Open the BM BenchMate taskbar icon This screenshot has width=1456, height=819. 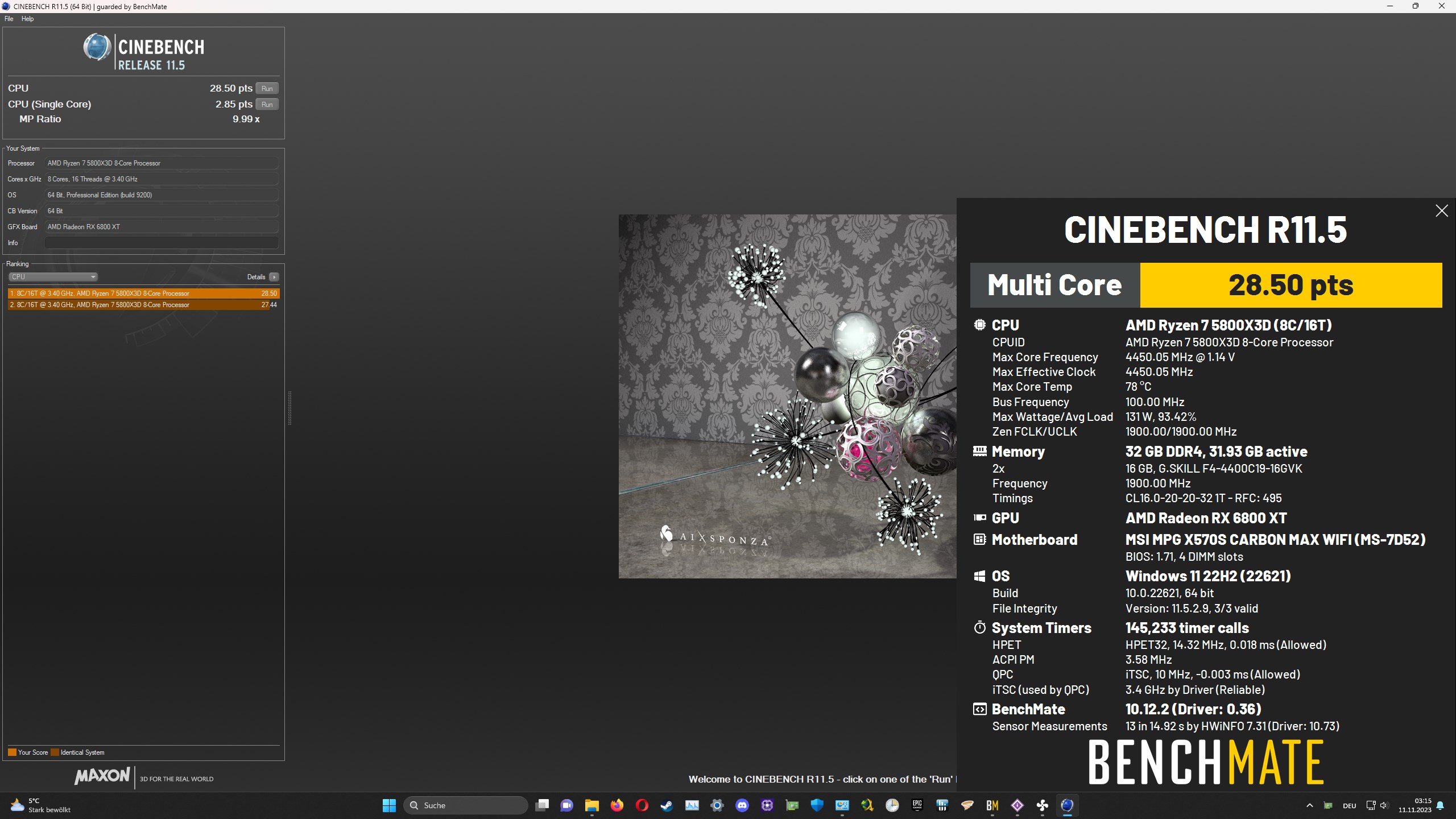click(x=992, y=805)
